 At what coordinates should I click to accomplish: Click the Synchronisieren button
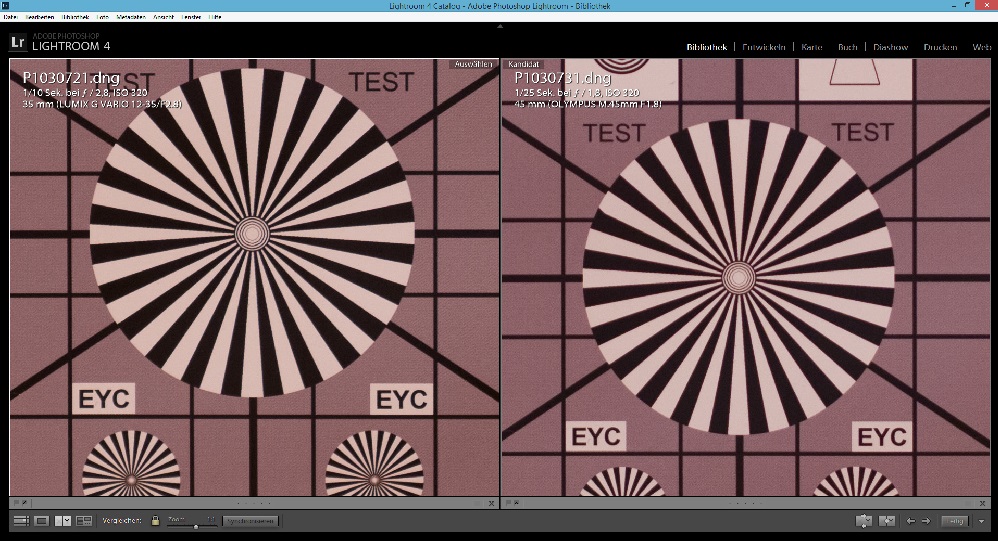click(250, 521)
